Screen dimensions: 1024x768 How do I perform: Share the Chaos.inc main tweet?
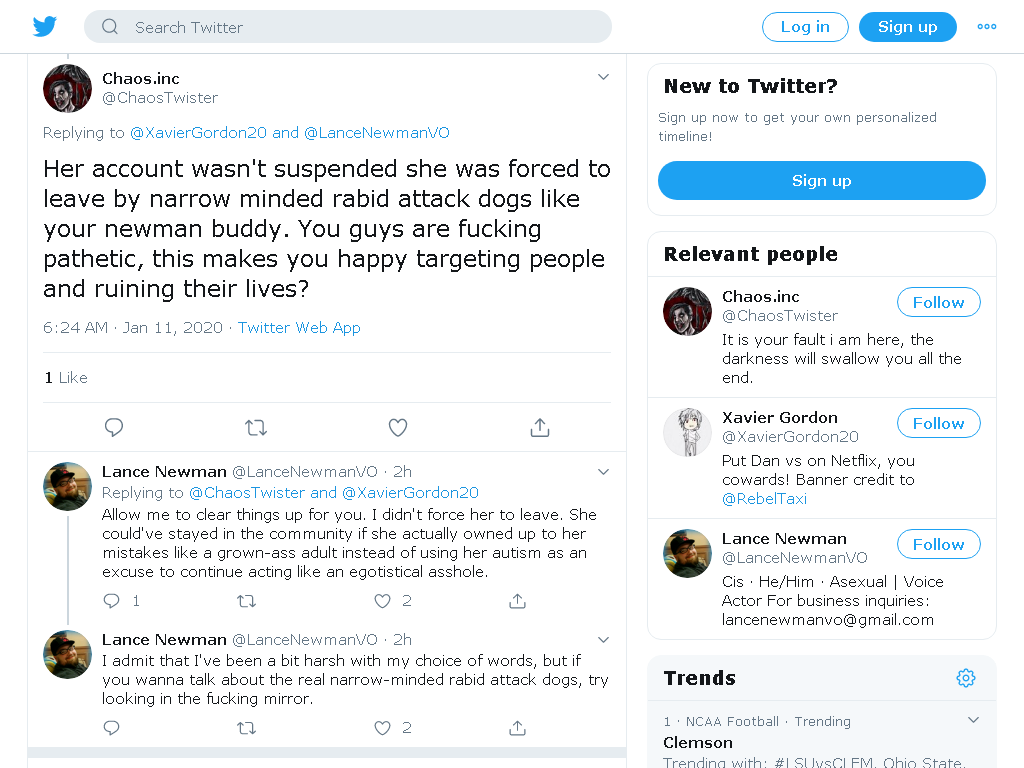click(x=539, y=428)
